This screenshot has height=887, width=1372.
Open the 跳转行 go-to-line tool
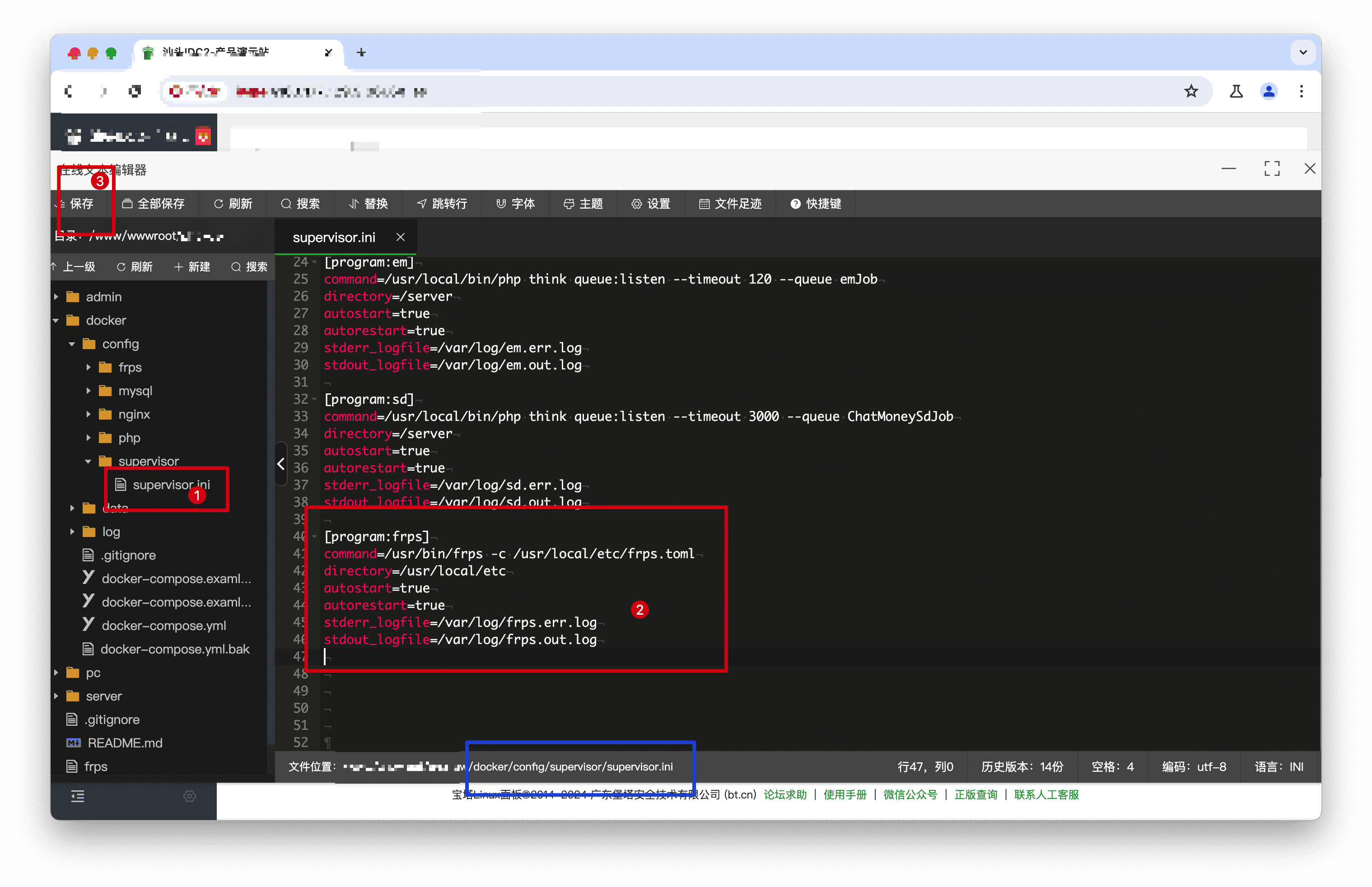coord(442,204)
